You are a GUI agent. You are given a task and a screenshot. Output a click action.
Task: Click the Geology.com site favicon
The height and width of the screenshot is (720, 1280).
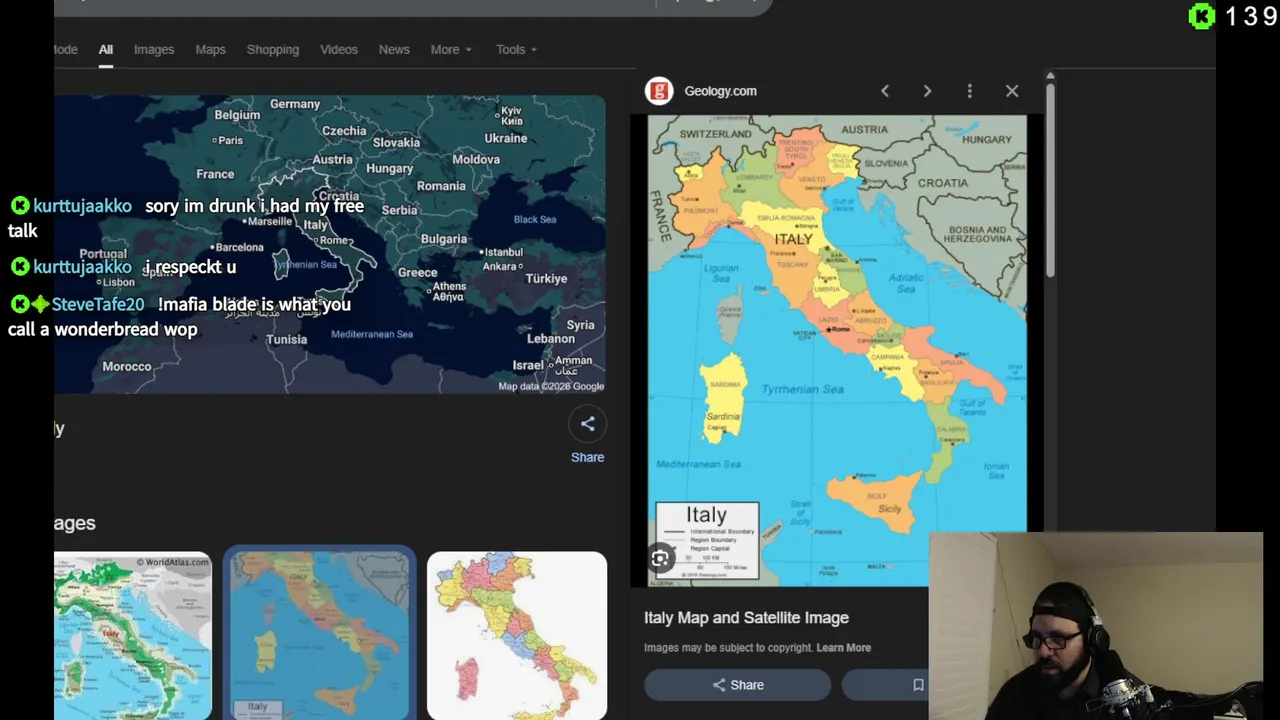tap(659, 91)
